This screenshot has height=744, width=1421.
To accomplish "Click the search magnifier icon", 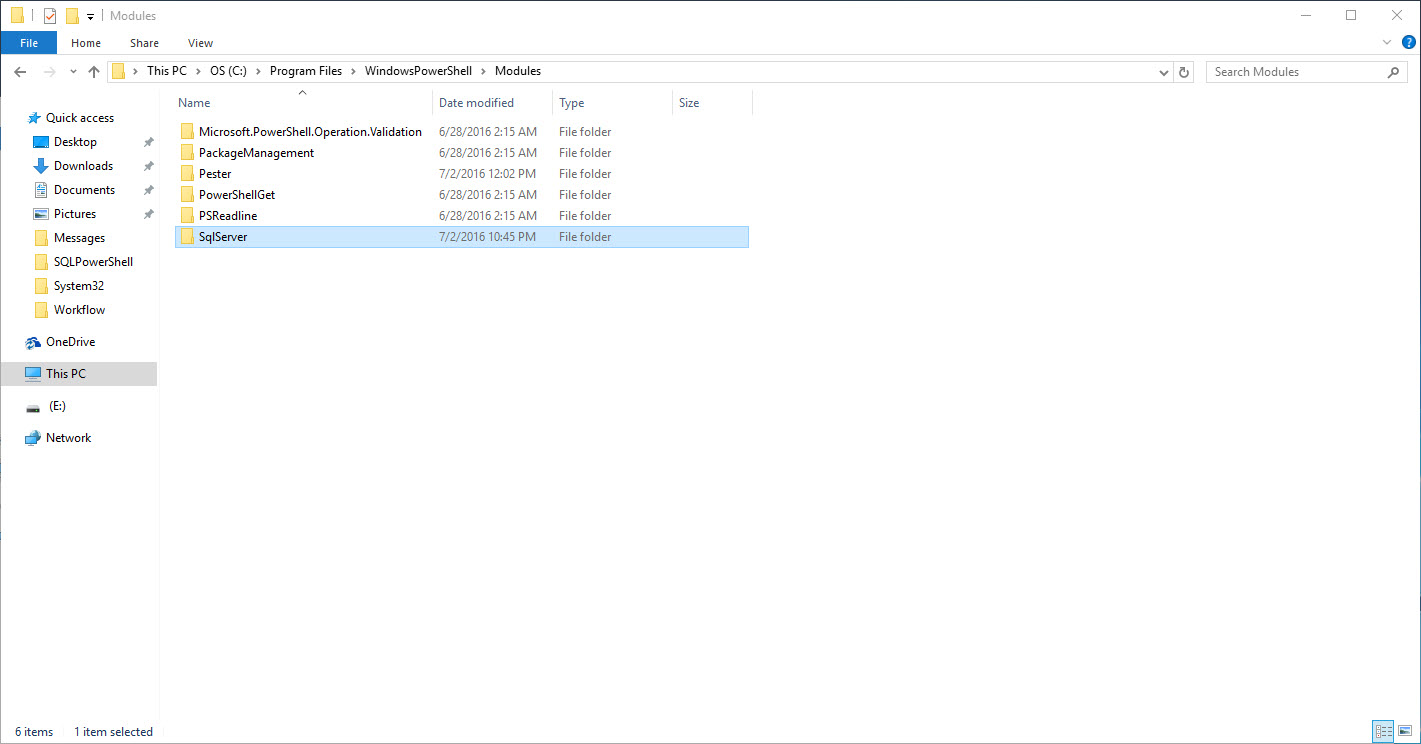I will tap(1394, 72).
